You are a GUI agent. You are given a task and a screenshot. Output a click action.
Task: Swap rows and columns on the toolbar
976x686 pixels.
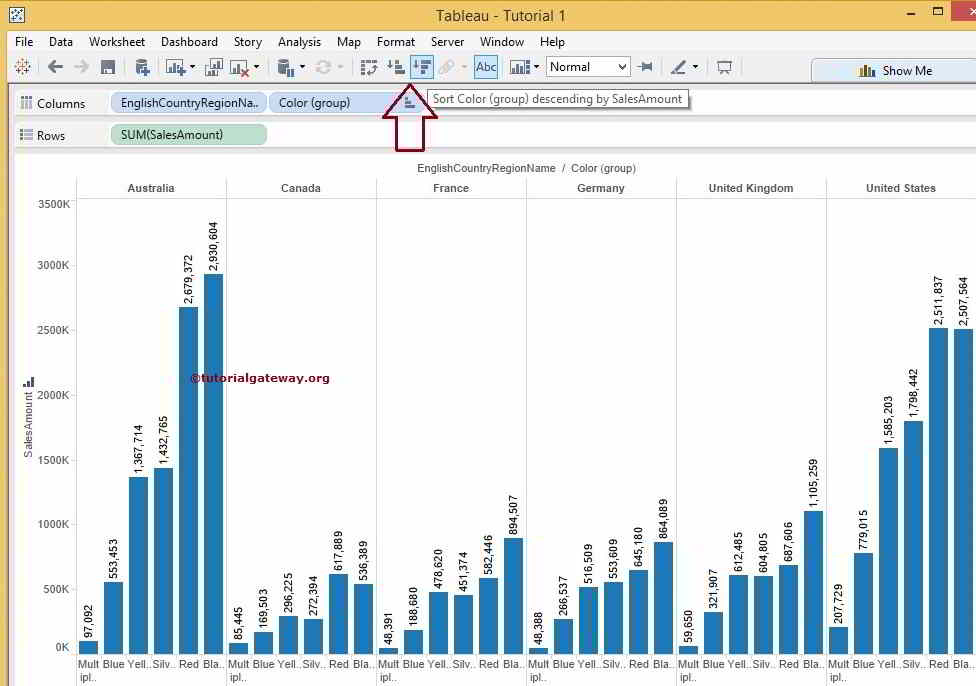(x=368, y=66)
